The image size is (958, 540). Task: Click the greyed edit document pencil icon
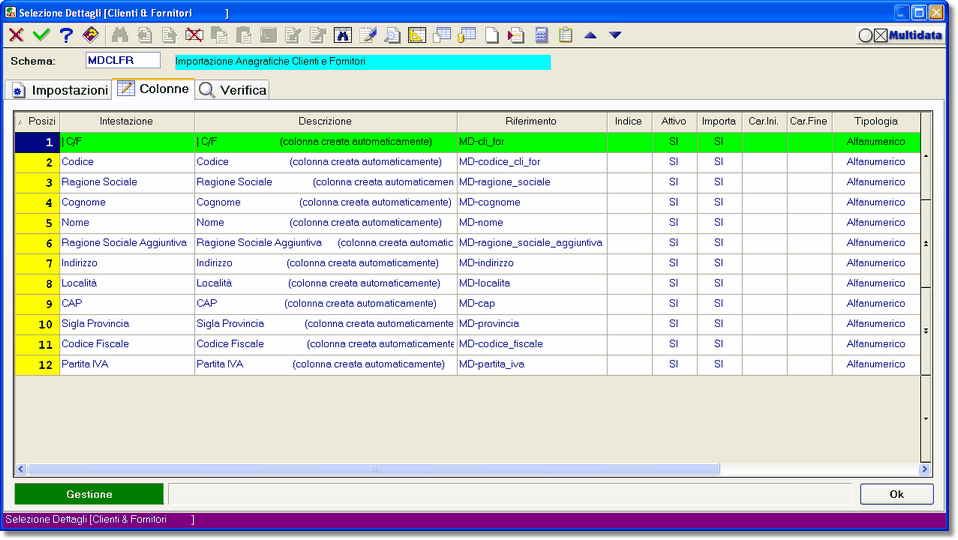click(x=293, y=35)
